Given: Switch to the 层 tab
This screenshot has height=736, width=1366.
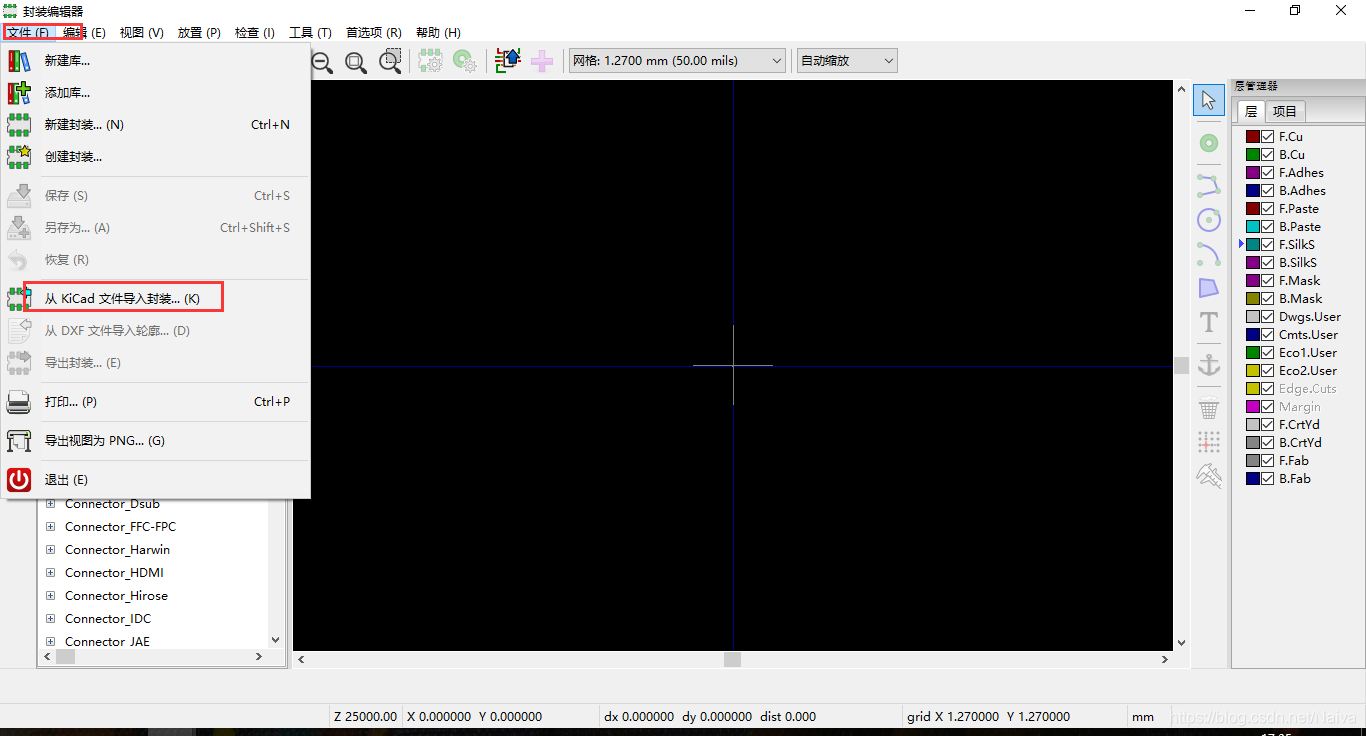Looking at the screenshot, I should [x=1250, y=112].
